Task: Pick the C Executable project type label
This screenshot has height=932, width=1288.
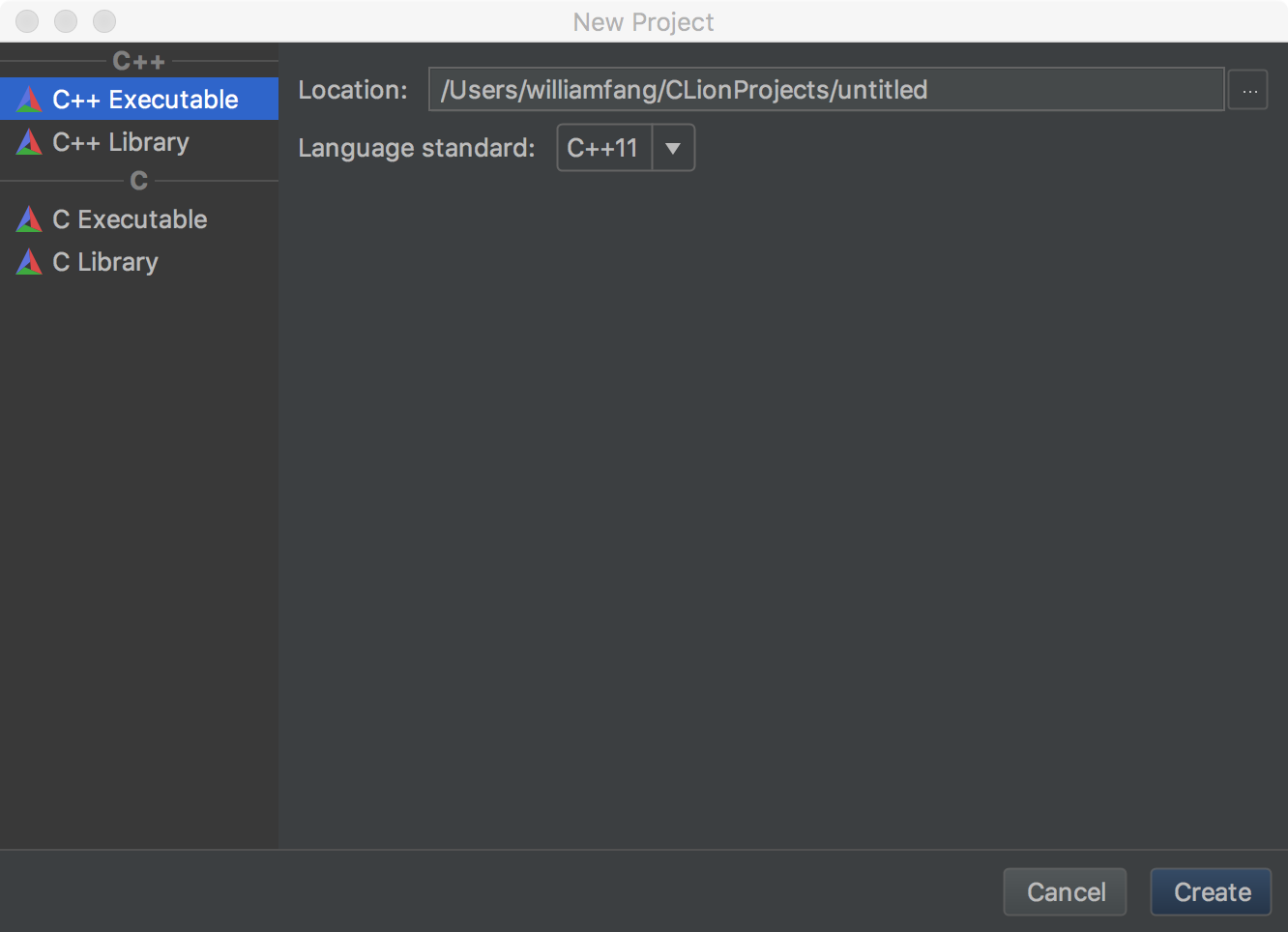Action: pyautogui.click(x=130, y=219)
